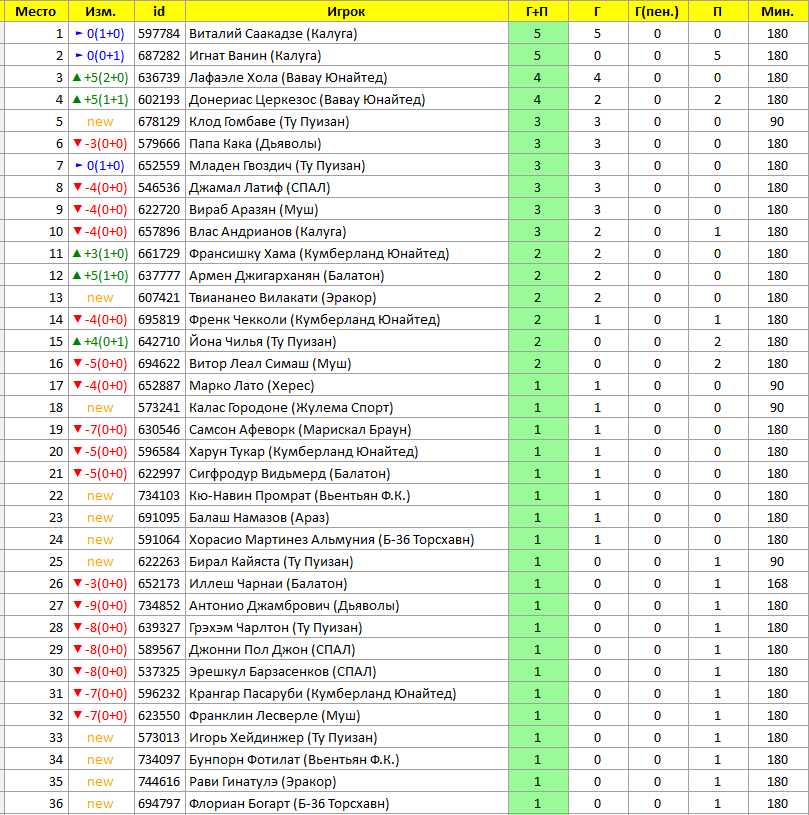This screenshot has width=809, height=815.
Task: Select player Хорасио Мартинез Альмуния
Action: pos(331,540)
